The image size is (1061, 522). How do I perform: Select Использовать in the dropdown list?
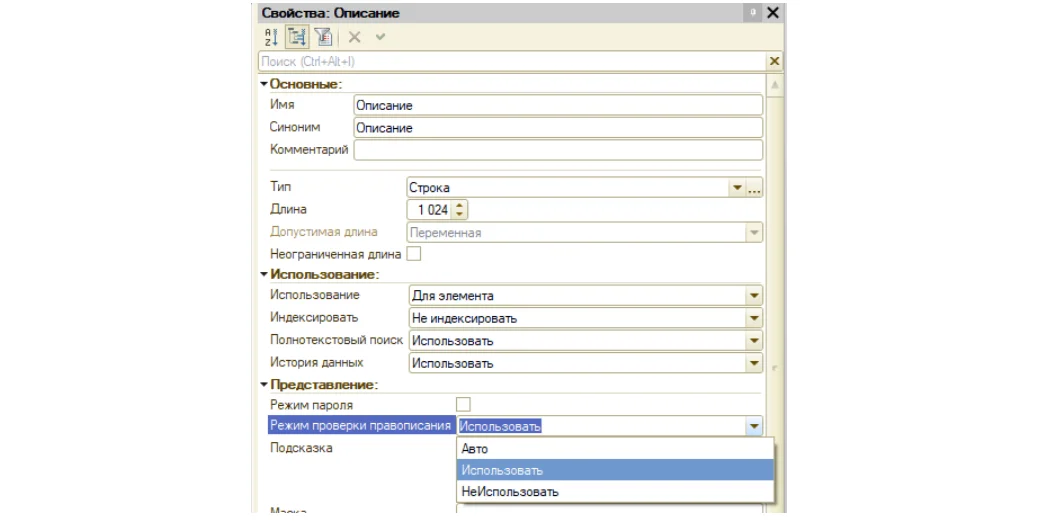click(x=615, y=471)
